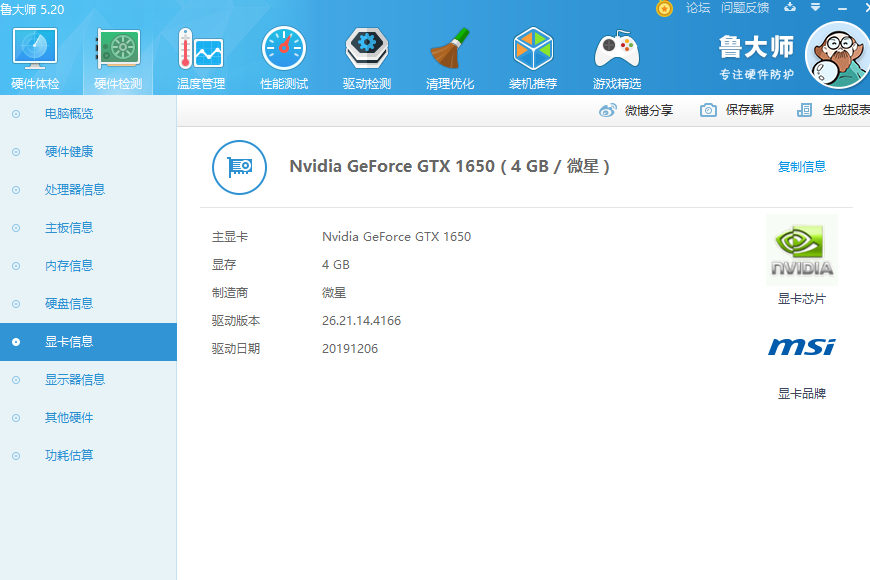Click the "显卡品牌" caption
870x580 pixels.
pyautogui.click(x=802, y=394)
